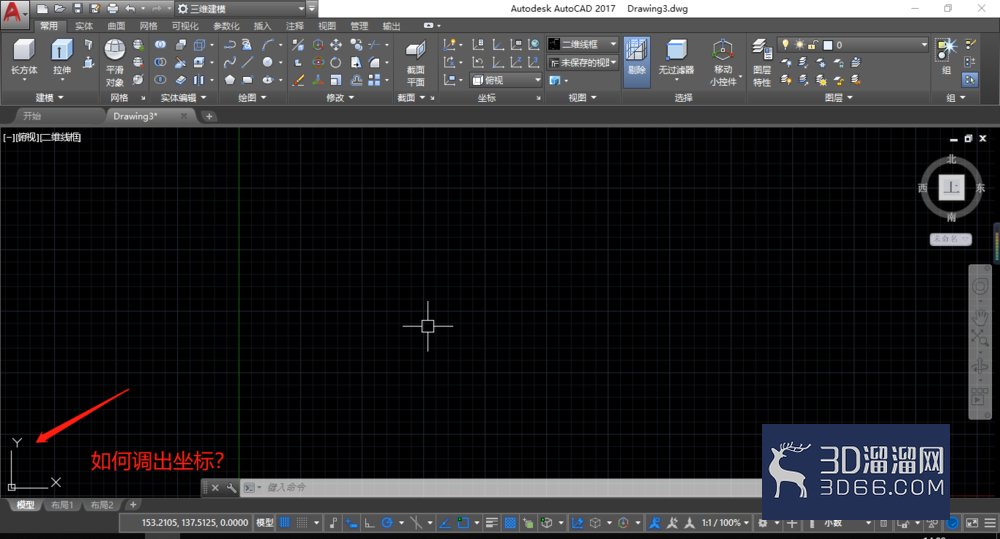Click the New drawing icon

tap(42, 9)
